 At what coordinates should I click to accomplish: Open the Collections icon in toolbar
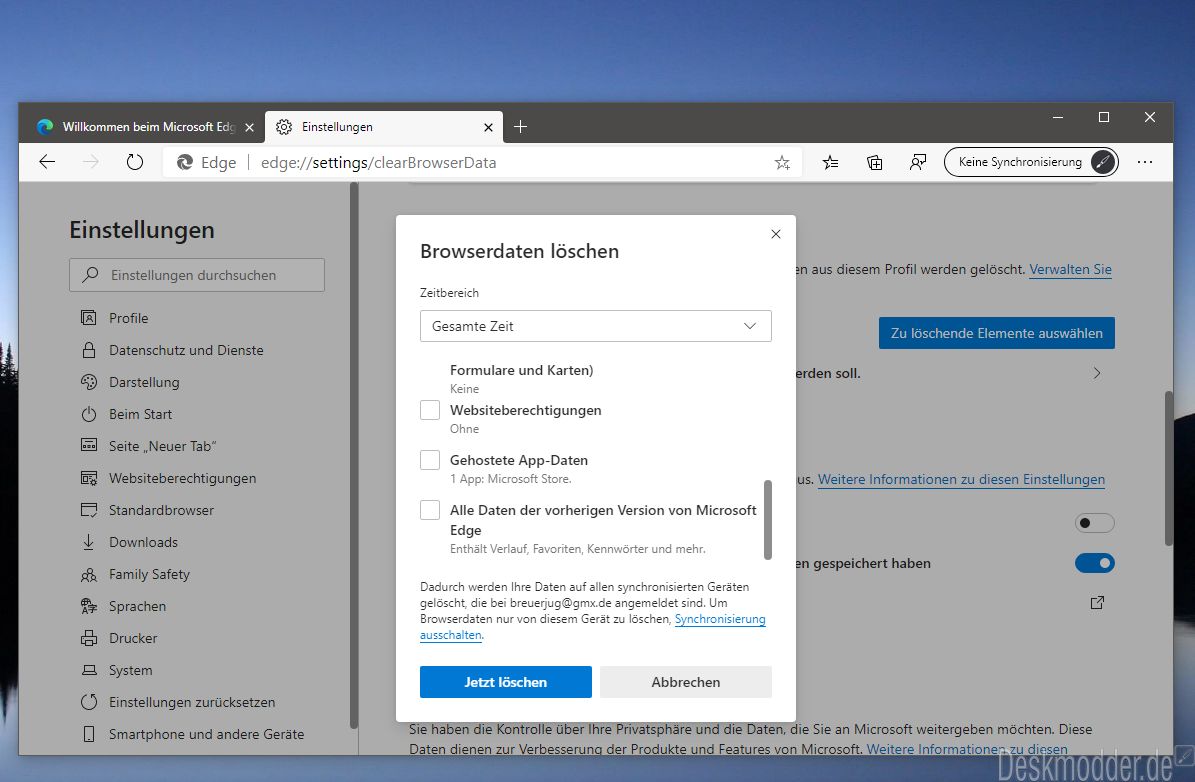point(875,162)
